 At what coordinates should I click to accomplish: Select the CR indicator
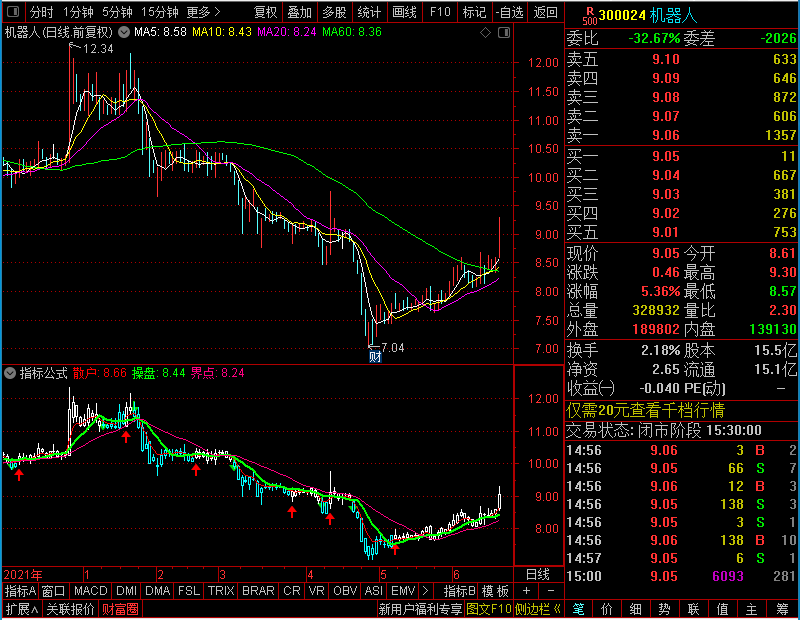(291, 591)
